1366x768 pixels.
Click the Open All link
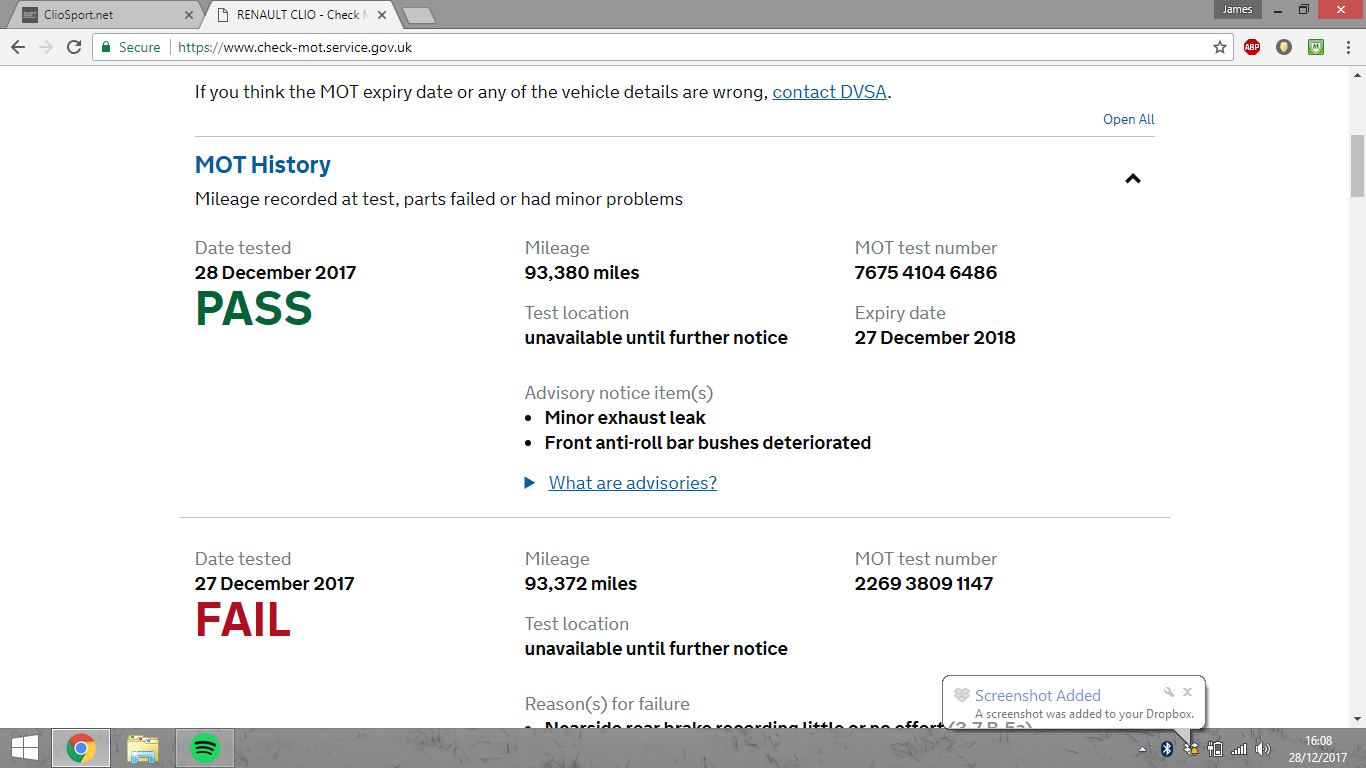click(x=1129, y=119)
